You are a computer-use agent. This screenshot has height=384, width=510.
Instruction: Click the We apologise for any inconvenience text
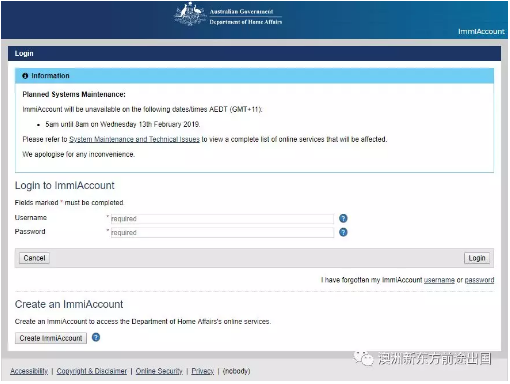pos(79,154)
